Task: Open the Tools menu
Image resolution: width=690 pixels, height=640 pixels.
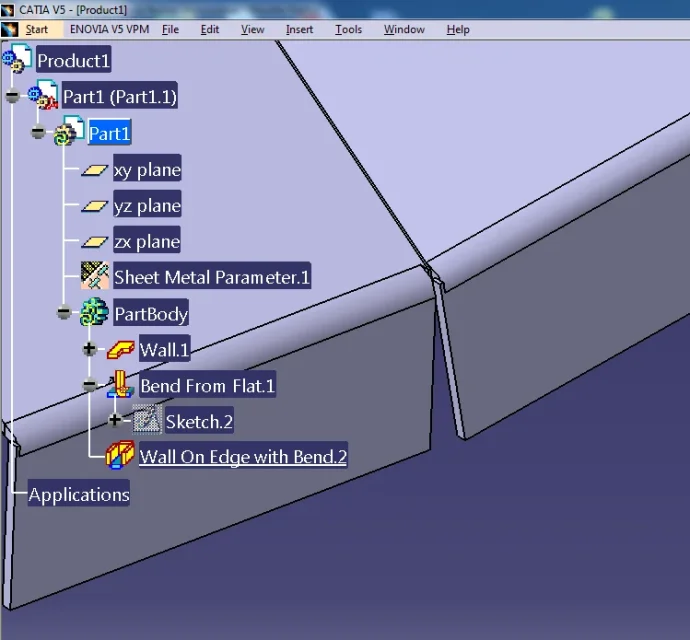Action: (x=349, y=29)
